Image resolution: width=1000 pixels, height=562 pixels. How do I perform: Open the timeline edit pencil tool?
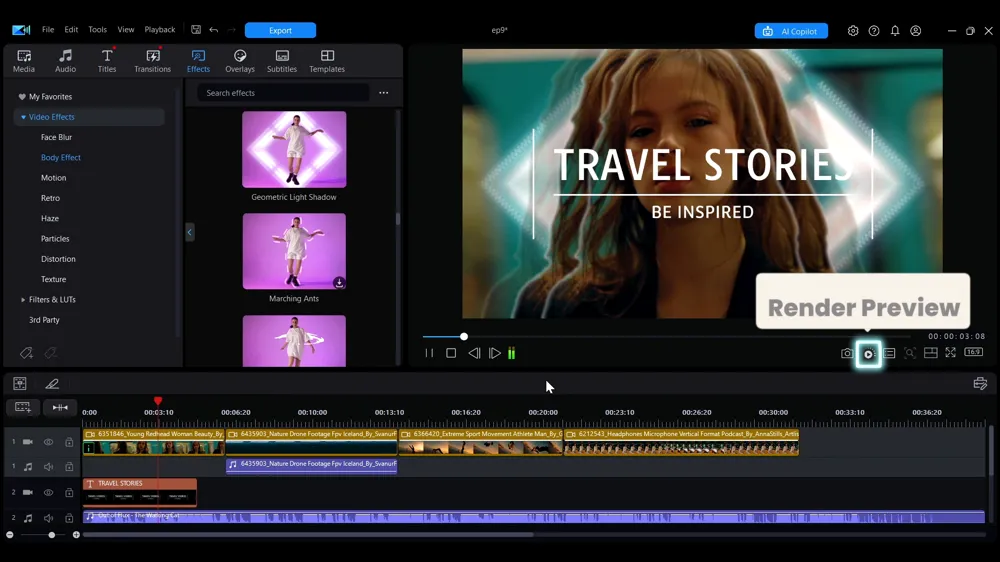click(52, 384)
